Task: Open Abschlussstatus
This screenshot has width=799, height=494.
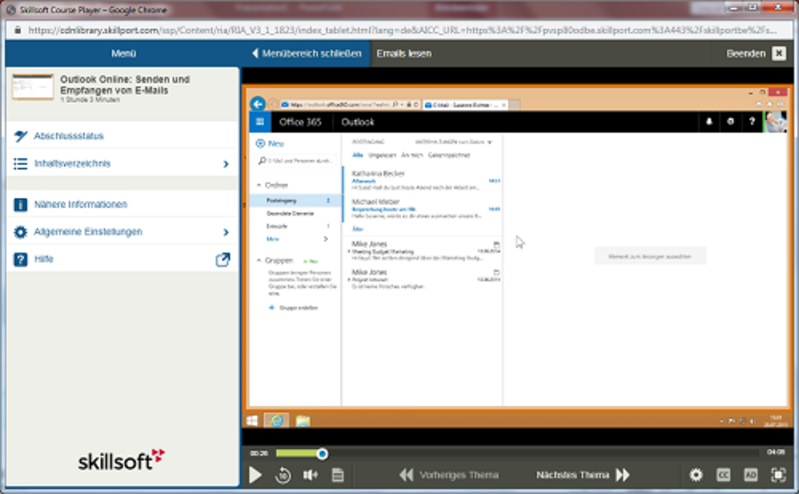Action: click(122, 136)
